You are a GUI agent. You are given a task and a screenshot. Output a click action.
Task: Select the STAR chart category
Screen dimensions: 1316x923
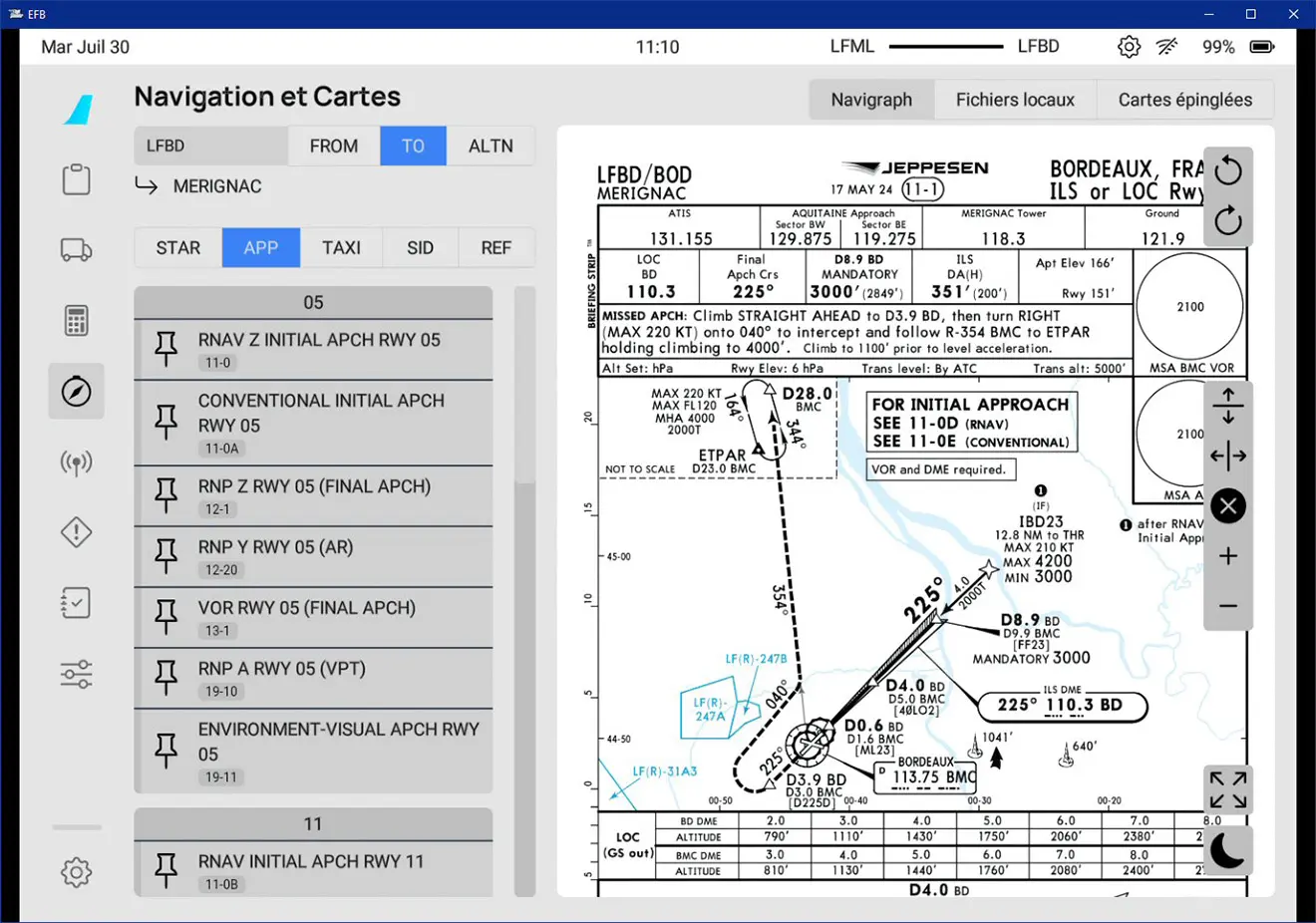(178, 248)
